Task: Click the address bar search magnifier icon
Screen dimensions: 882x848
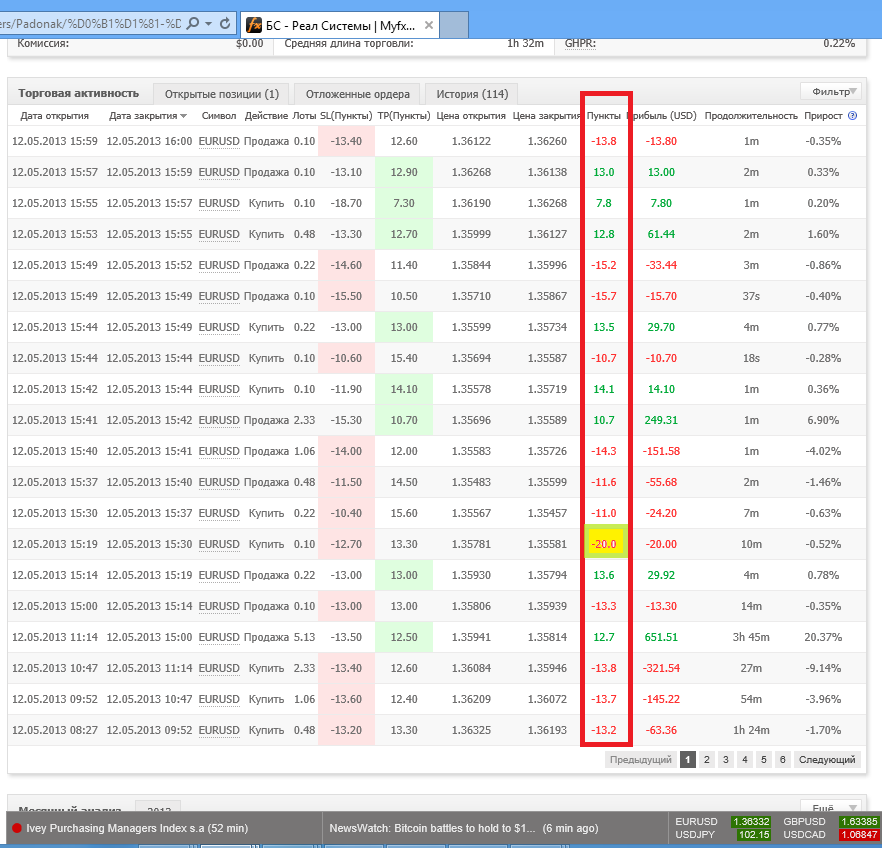Action: (x=192, y=24)
